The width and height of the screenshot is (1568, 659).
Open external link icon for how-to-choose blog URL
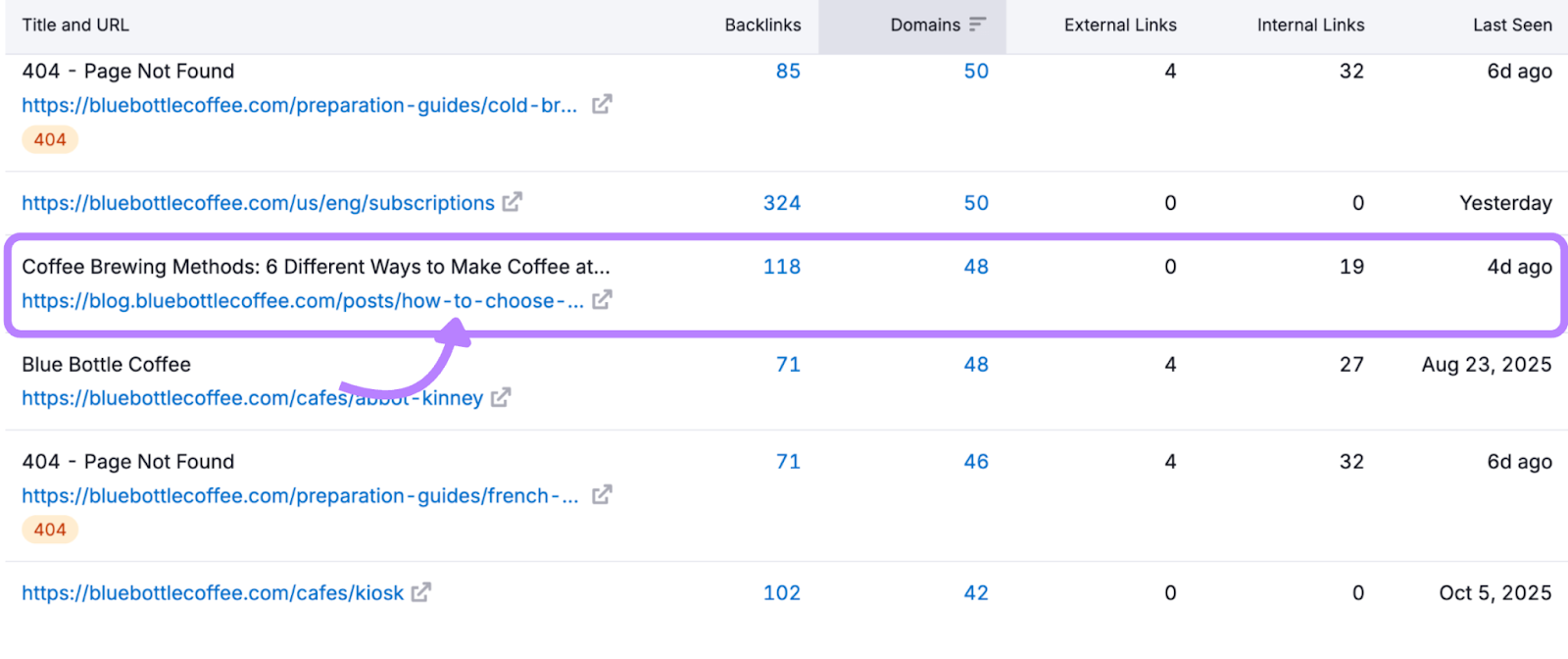(x=602, y=300)
